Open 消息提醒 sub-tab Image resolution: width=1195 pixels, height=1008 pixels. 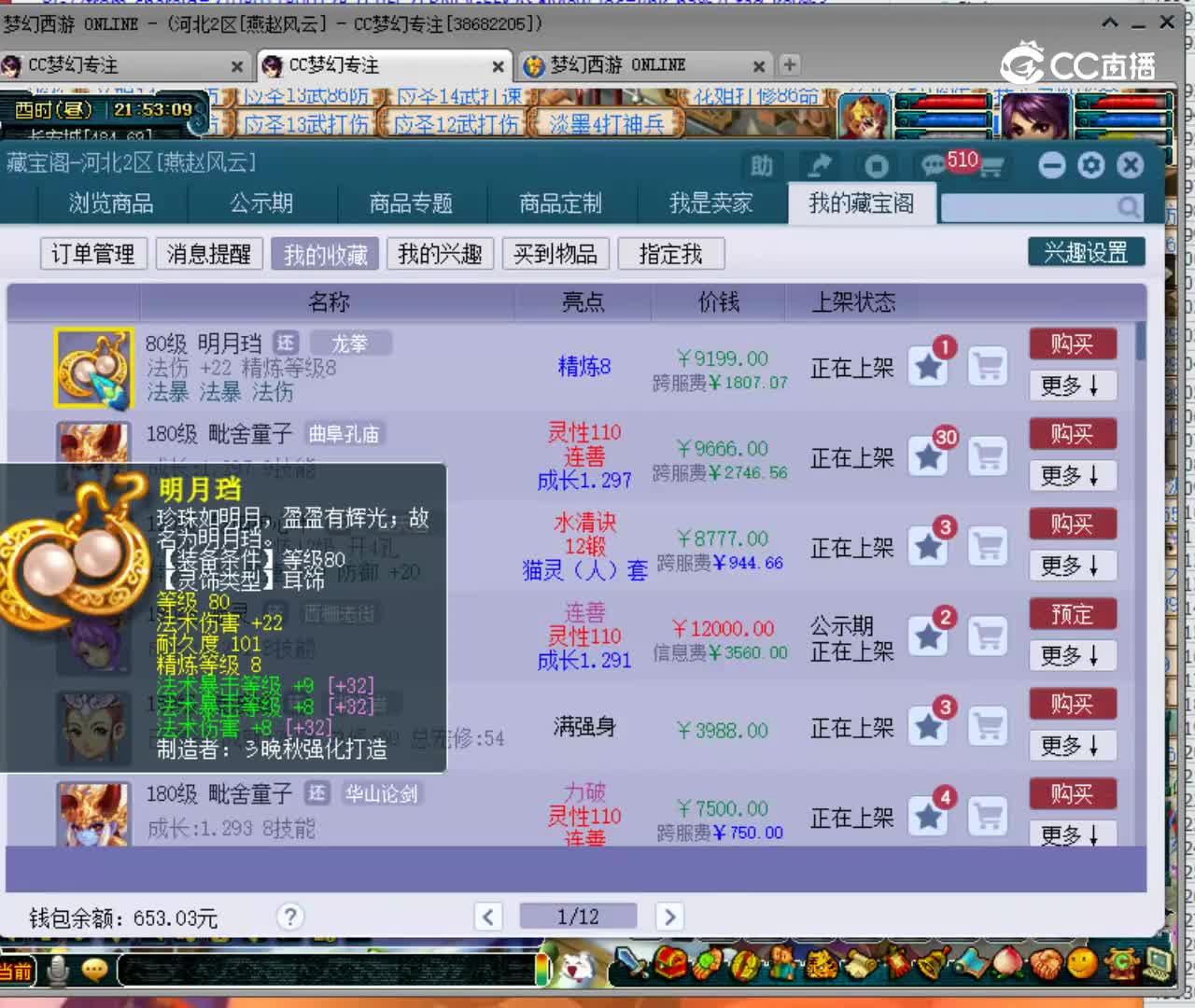click(x=209, y=254)
